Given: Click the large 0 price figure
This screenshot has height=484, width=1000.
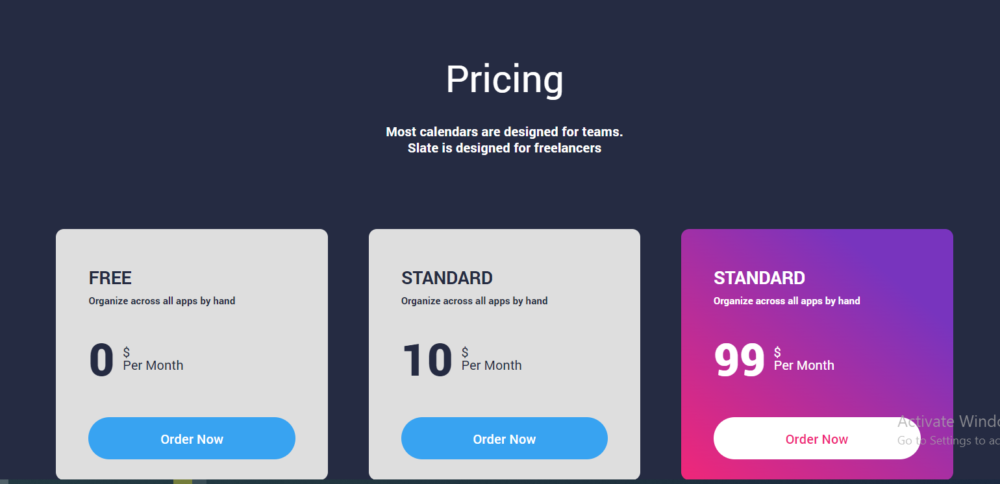Looking at the screenshot, I should 102,360.
